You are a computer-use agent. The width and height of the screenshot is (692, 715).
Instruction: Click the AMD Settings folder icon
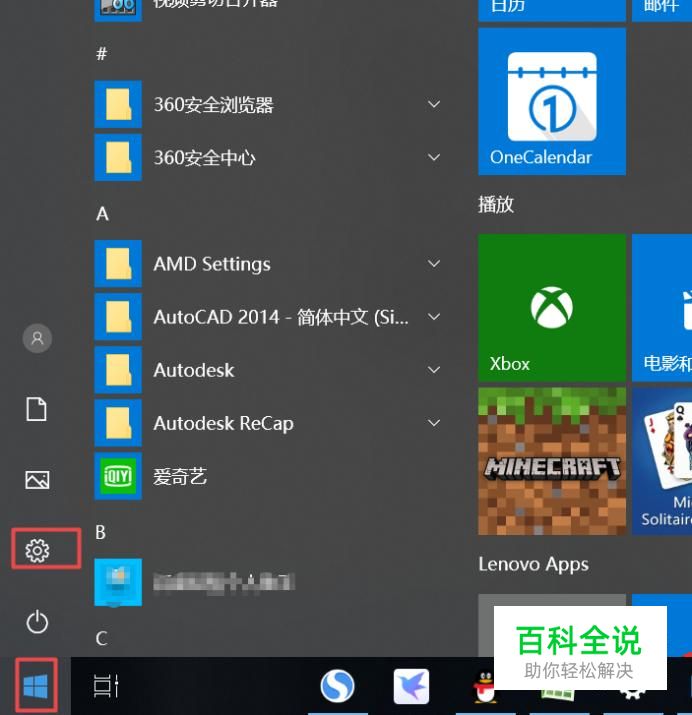[118, 264]
